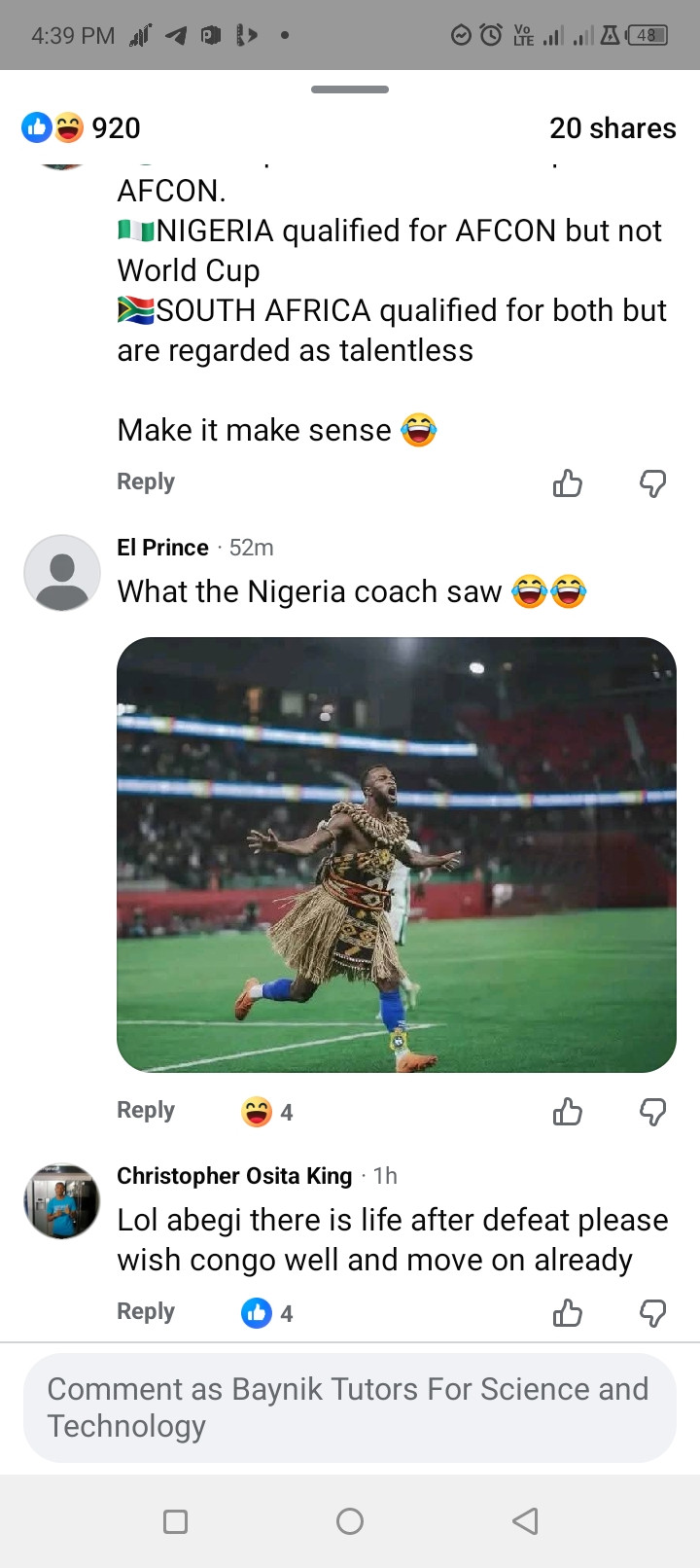
Task: Tap Christopher Osita King's profile picture
Action: pos(62,1201)
